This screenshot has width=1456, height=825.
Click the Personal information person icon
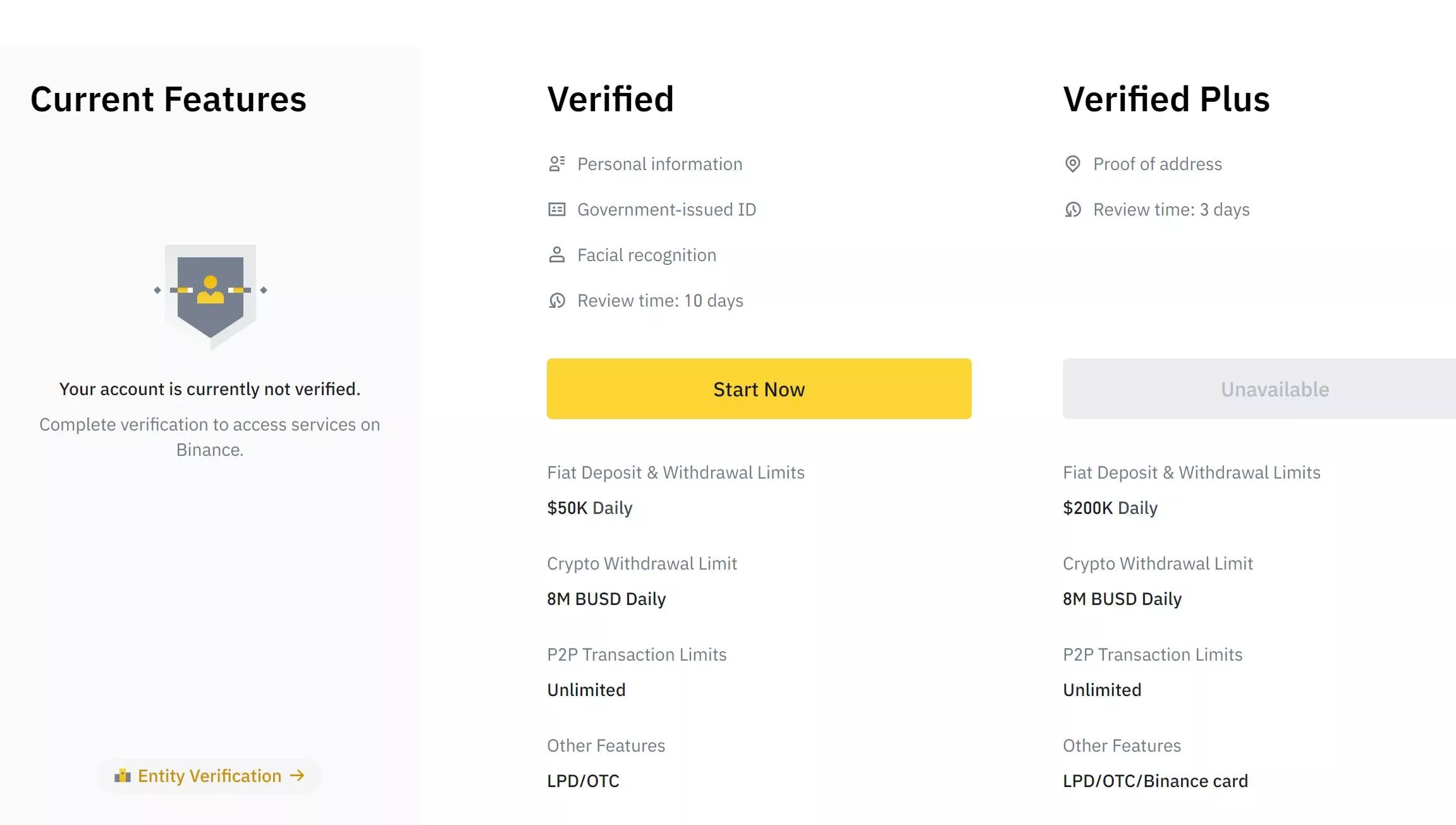[x=557, y=164]
